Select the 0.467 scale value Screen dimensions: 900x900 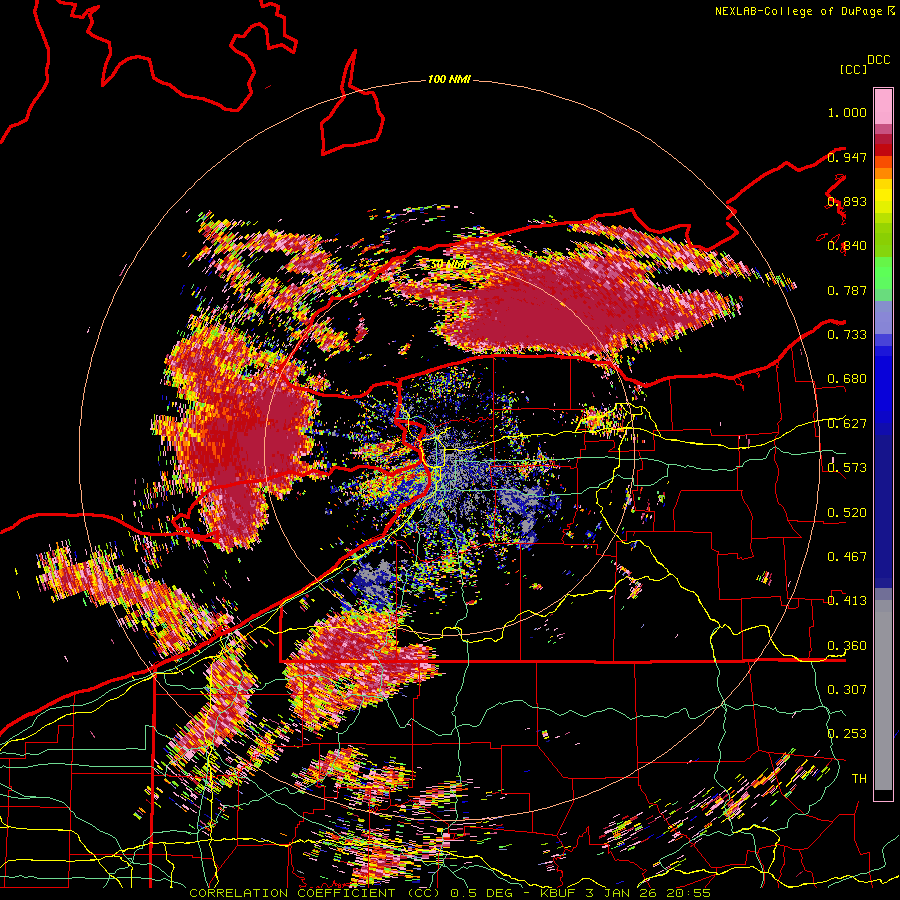(847, 557)
